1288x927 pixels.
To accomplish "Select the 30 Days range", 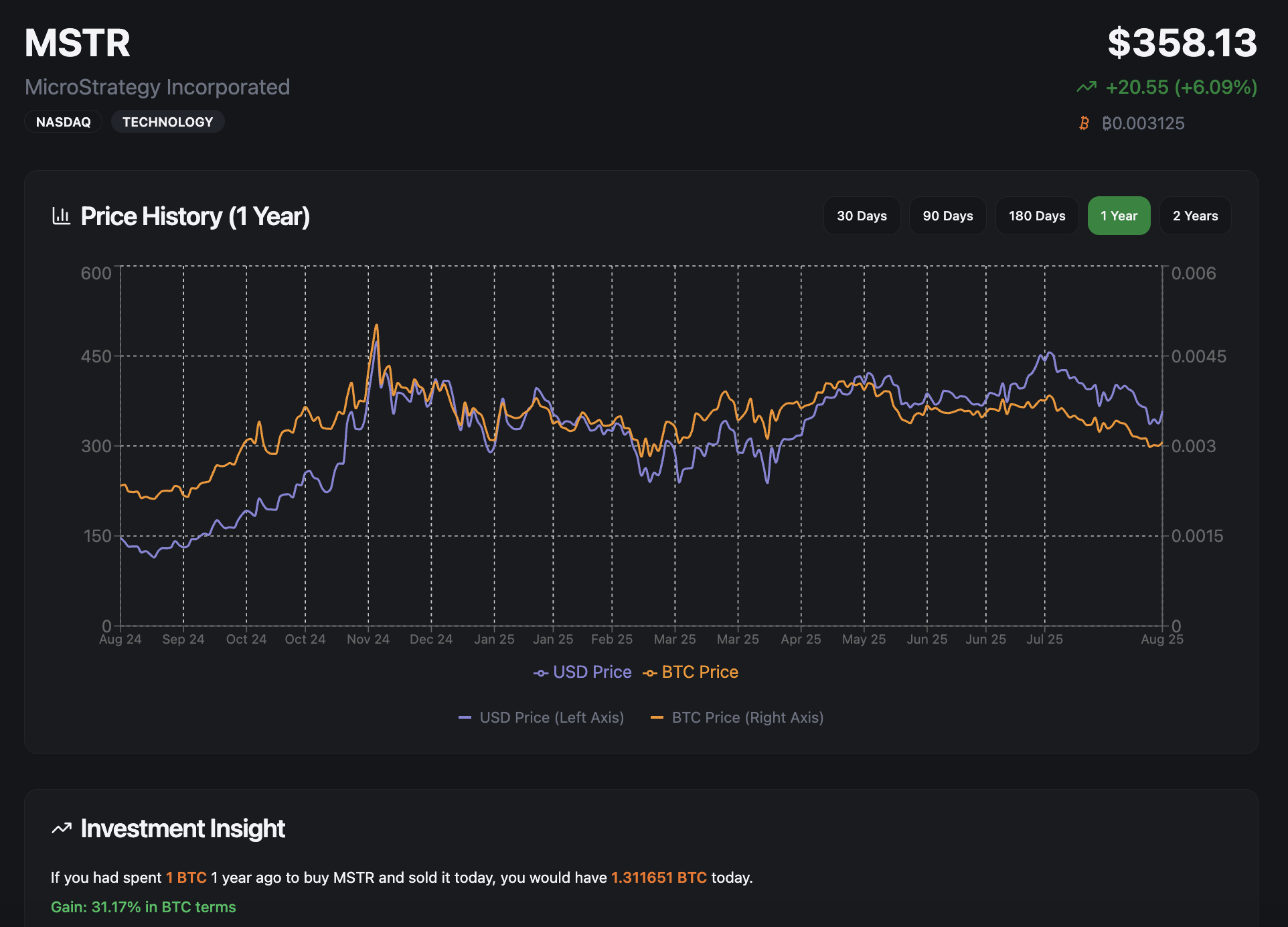I will tap(862, 216).
